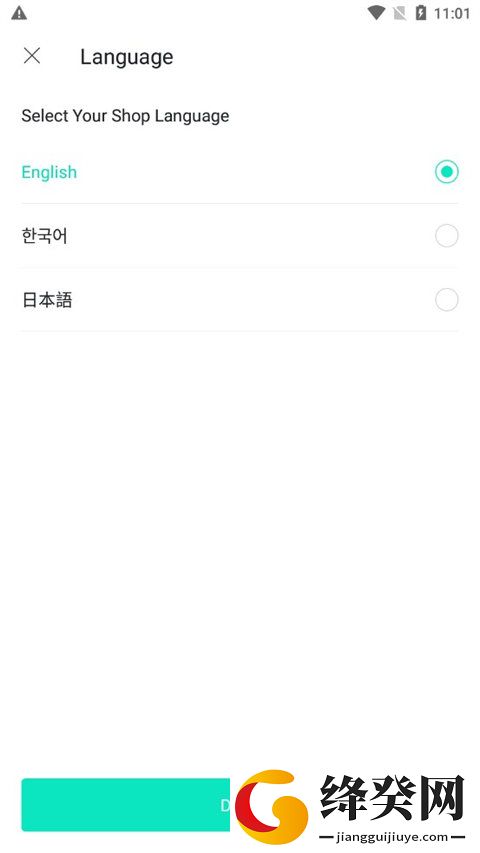Select the 한국어 radio button
The height and width of the screenshot is (853, 480).
pyautogui.click(x=447, y=236)
